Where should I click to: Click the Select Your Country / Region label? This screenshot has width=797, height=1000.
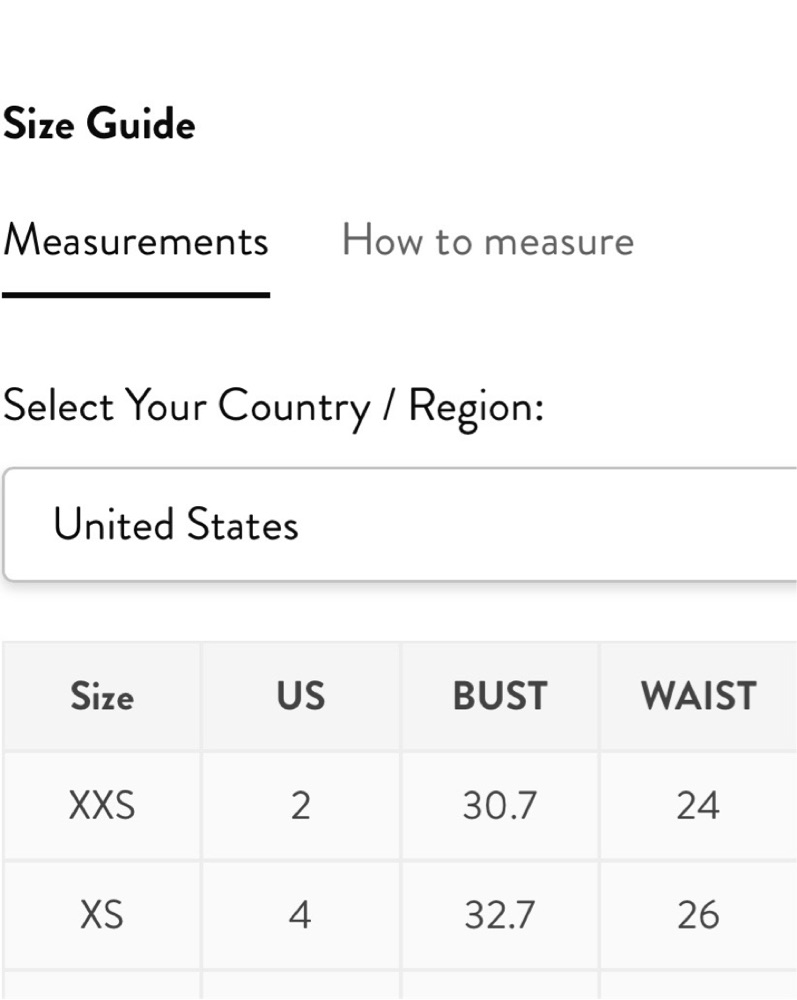(274, 407)
